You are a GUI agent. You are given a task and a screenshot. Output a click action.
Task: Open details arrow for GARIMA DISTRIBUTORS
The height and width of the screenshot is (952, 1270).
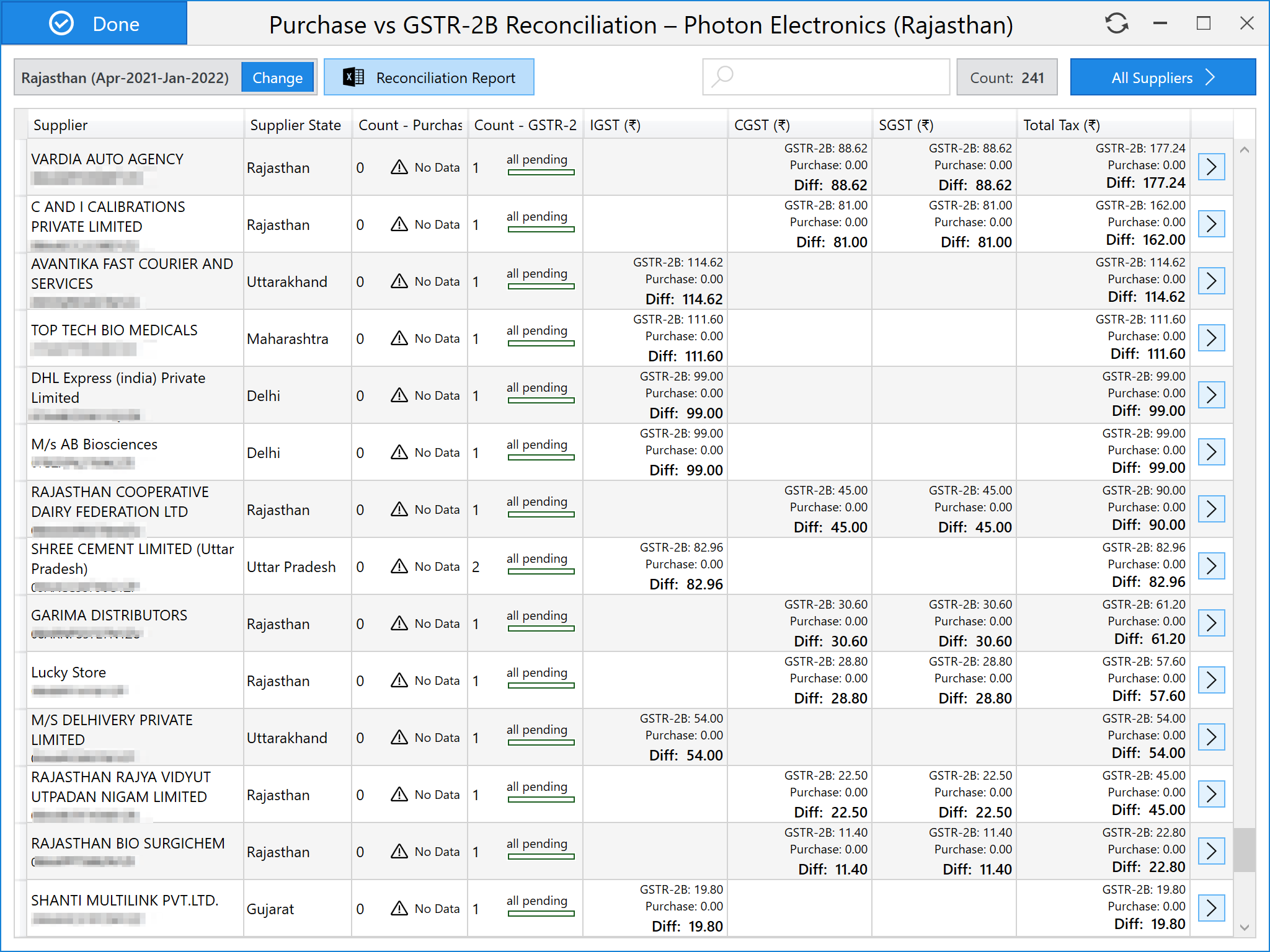click(x=1211, y=623)
